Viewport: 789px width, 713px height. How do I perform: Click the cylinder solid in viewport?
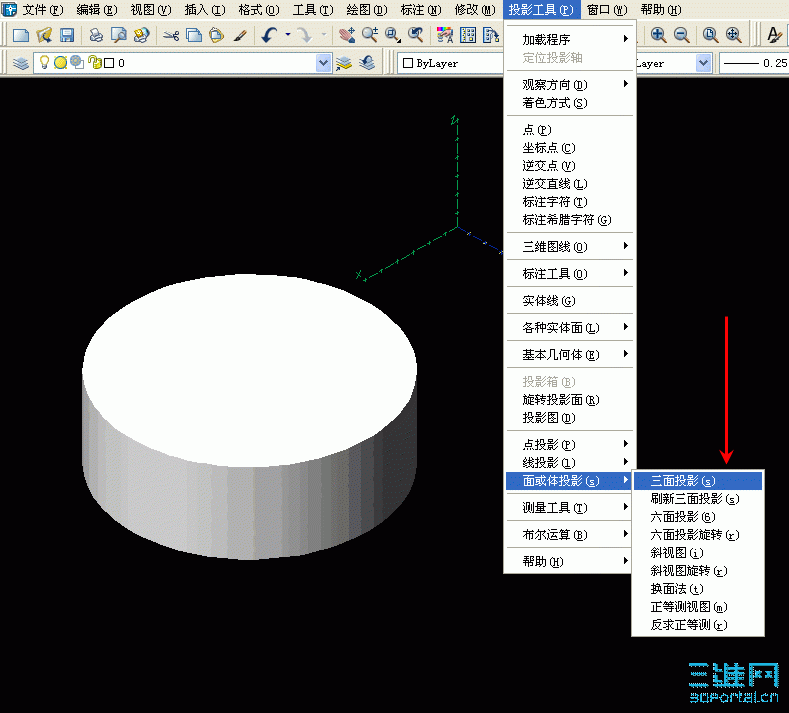click(249, 417)
